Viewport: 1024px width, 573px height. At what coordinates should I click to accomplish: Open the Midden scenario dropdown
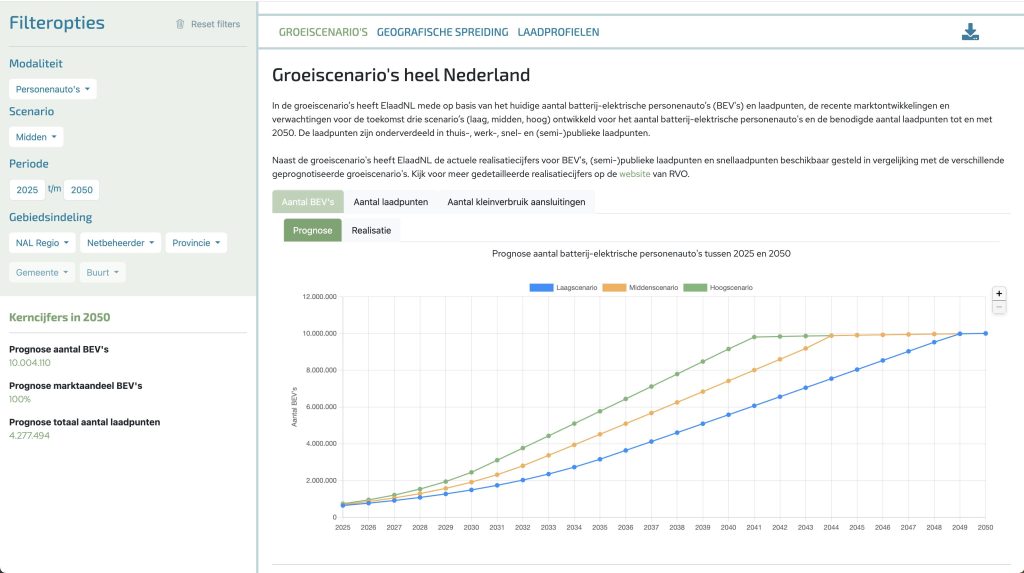[37, 137]
